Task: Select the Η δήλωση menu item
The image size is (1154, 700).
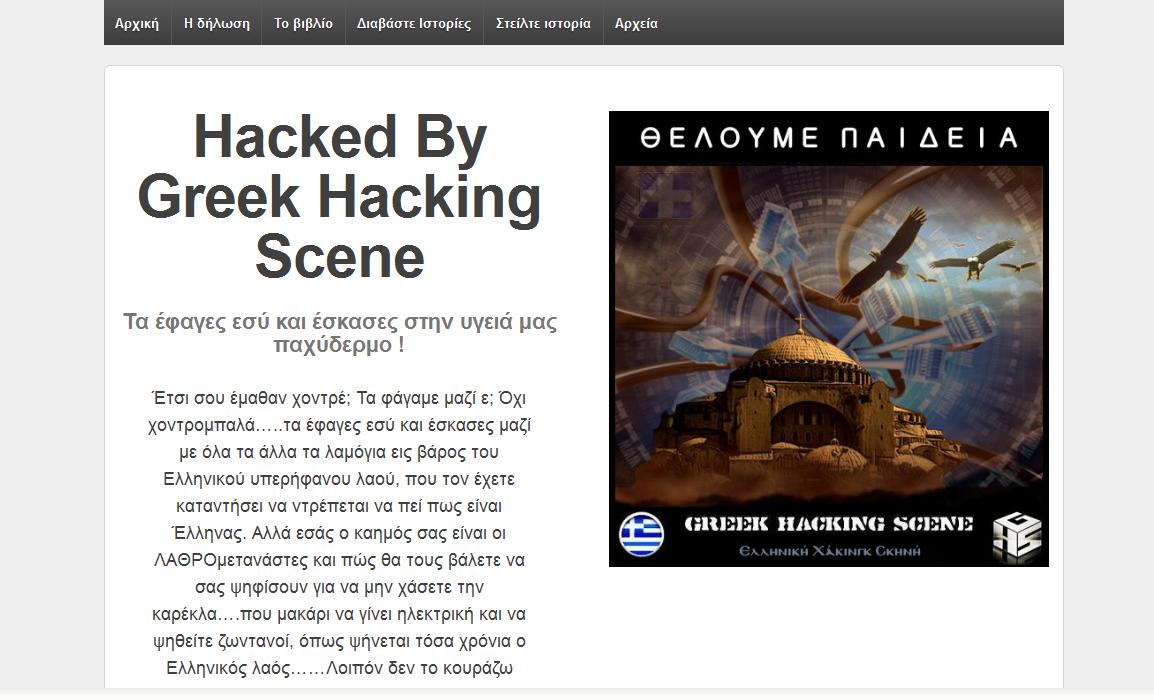Action: click(x=216, y=24)
